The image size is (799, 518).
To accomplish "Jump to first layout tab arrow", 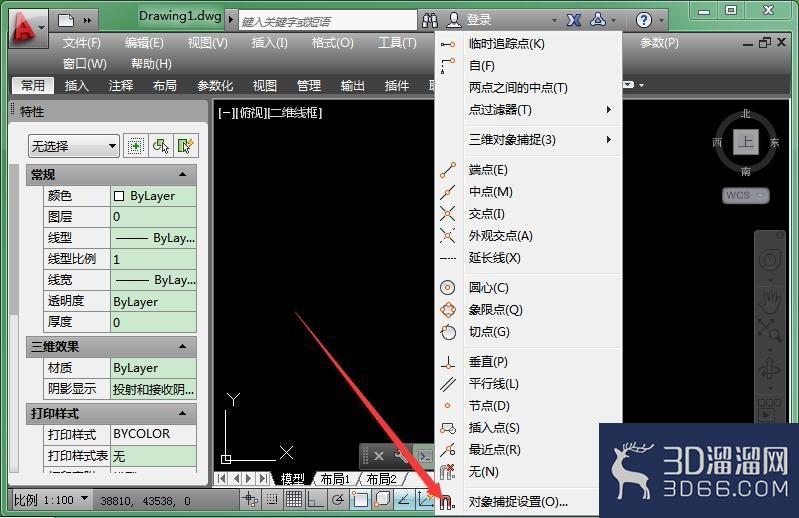I will 222,478.
